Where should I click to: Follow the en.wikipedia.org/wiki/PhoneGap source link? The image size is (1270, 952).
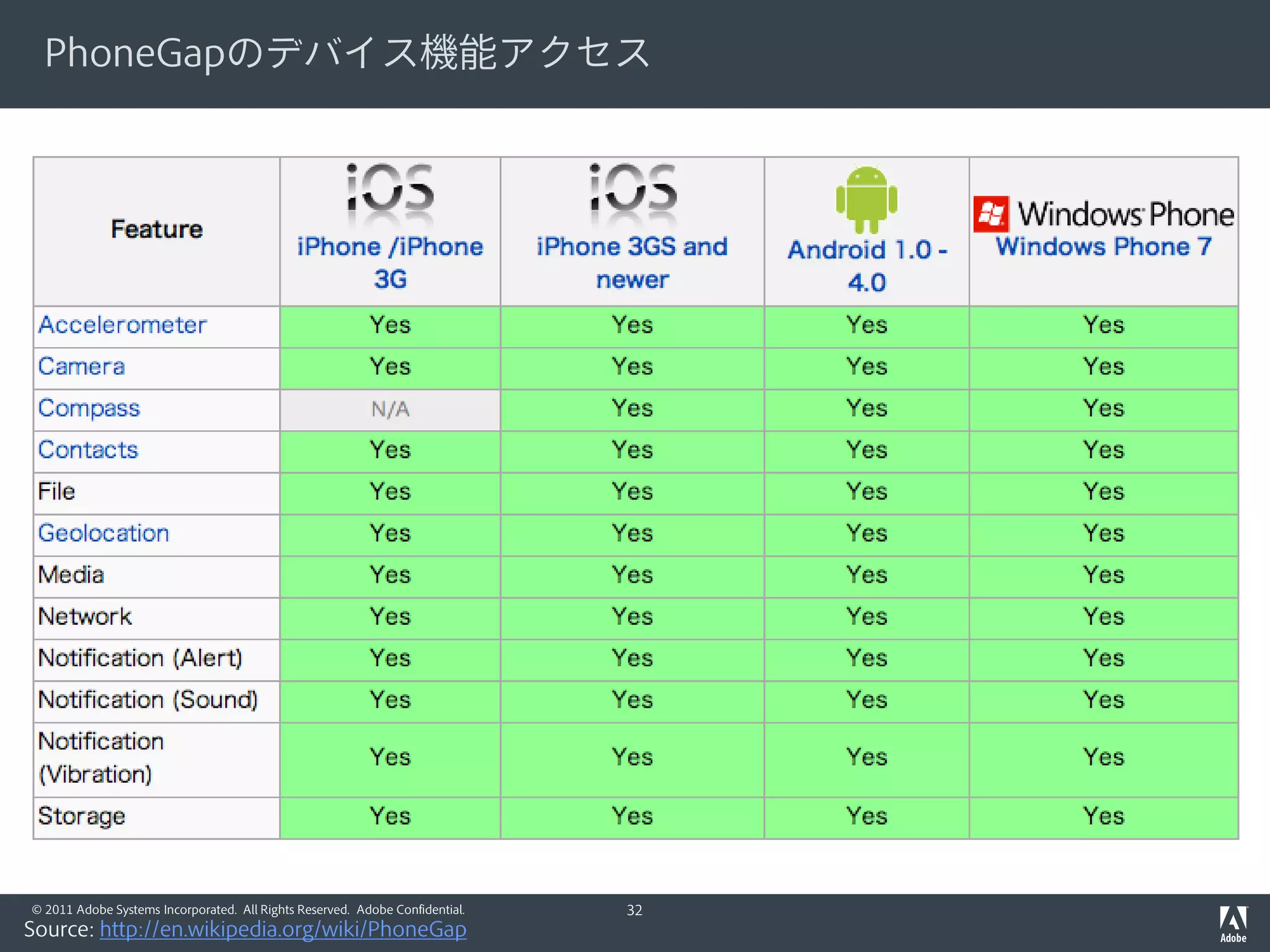pyautogui.click(x=283, y=929)
